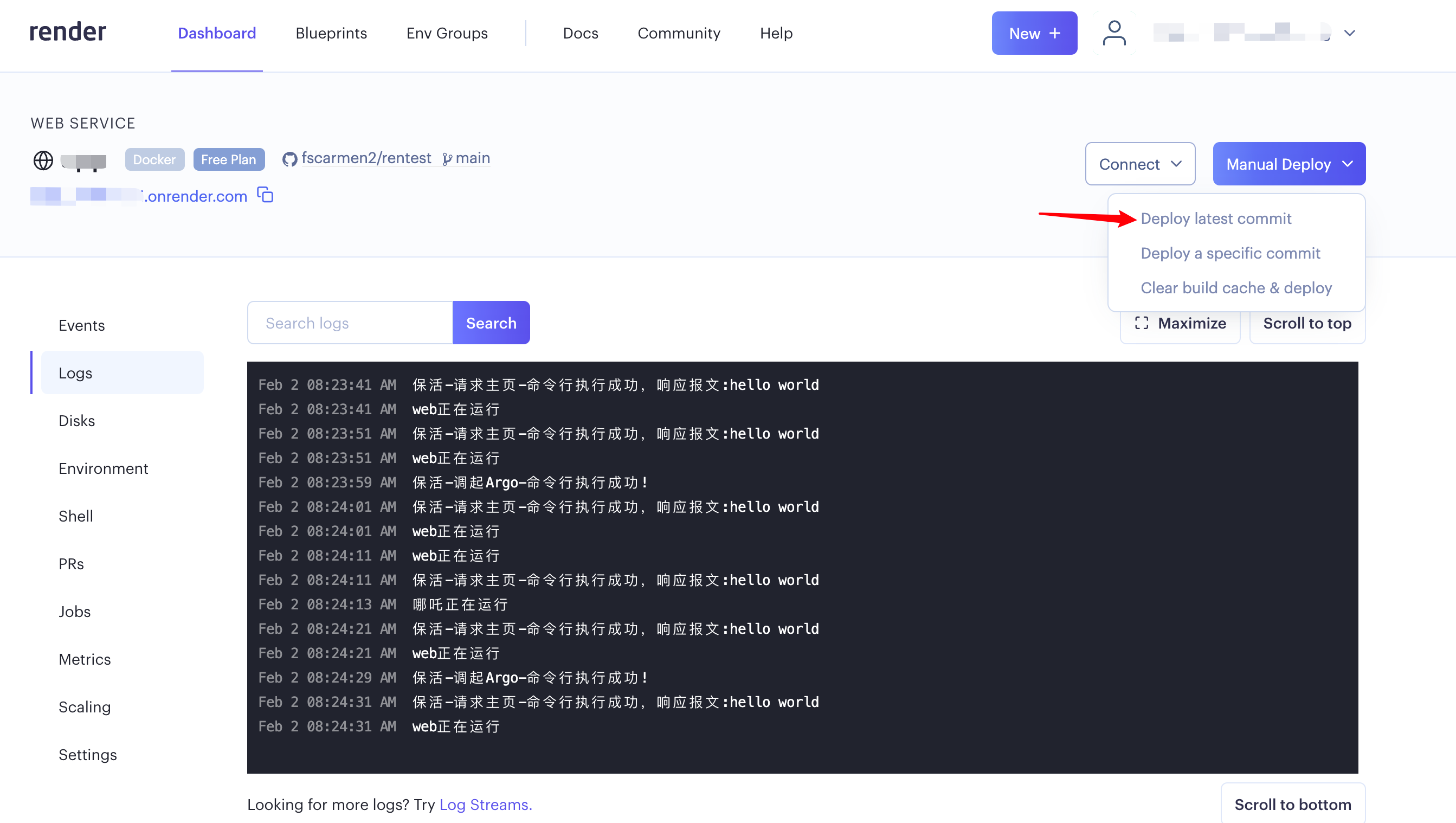This screenshot has height=823, width=1456.
Task: Choose Clear build cache & deploy
Action: pos(1236,288)
